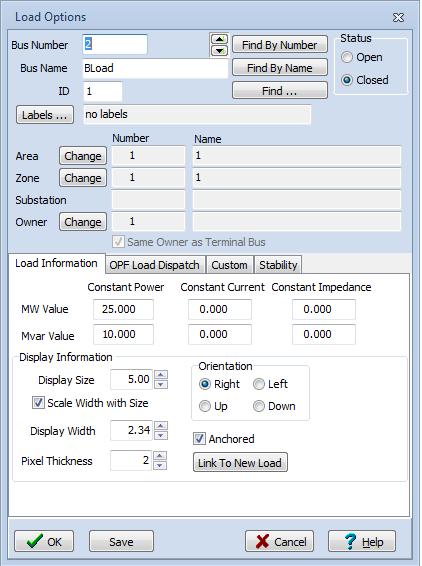Image resolution: width=422 pixels, height=566 pixels.
Task: Click the Bus Number input field
Action: tap(115, 44)
